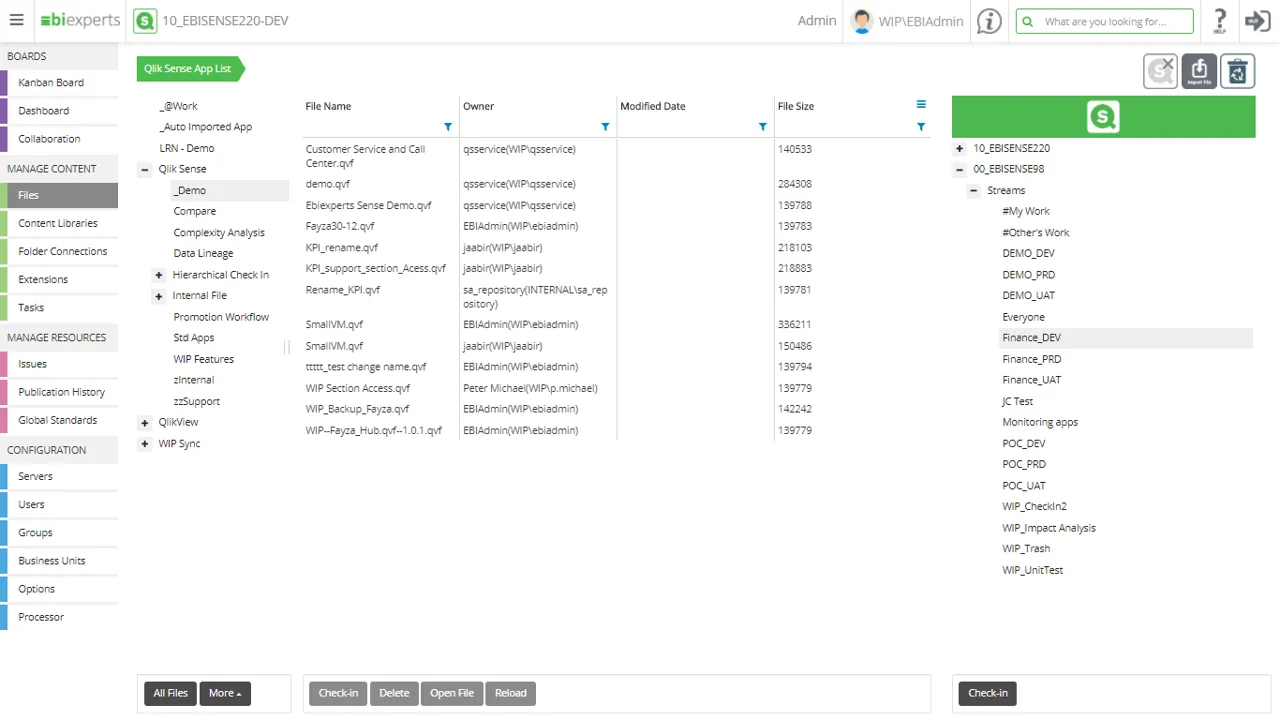Viewport: 1280px width, 720px height.
Task: Select the DEMO_PRD stream
Action: tap(1028, 275)
